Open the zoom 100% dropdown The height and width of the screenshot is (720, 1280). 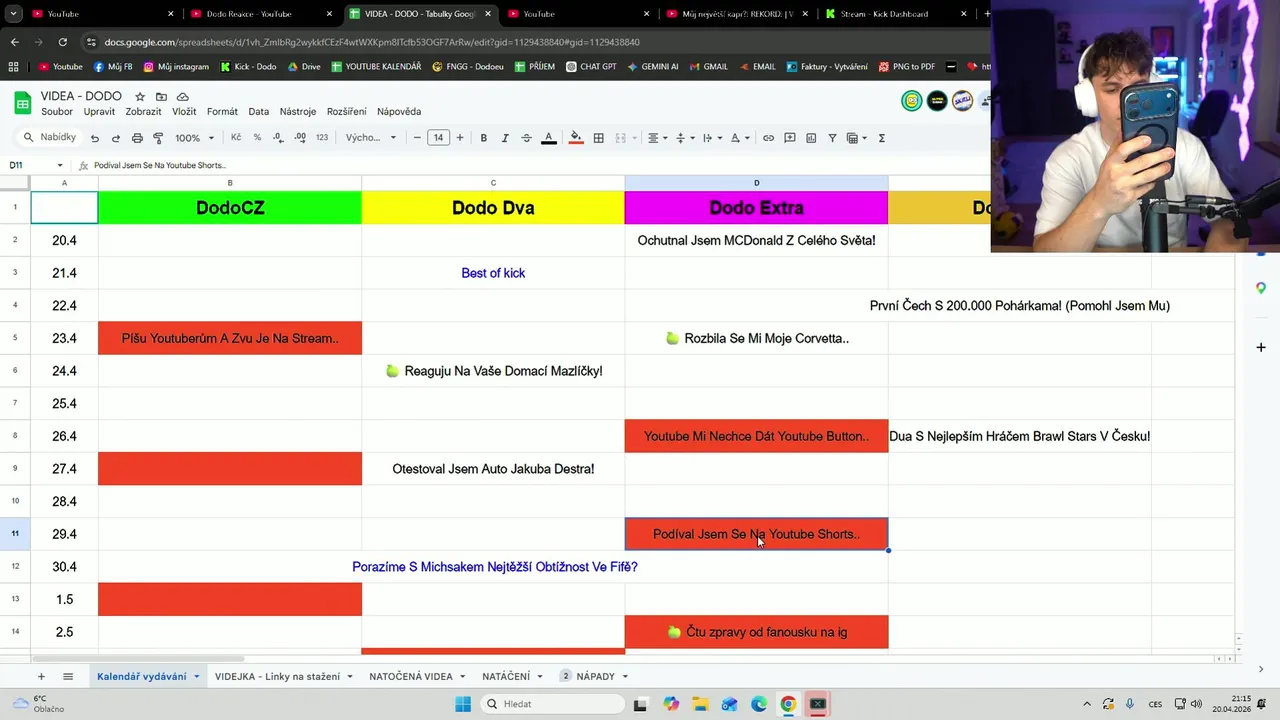[x=194, y=138]
